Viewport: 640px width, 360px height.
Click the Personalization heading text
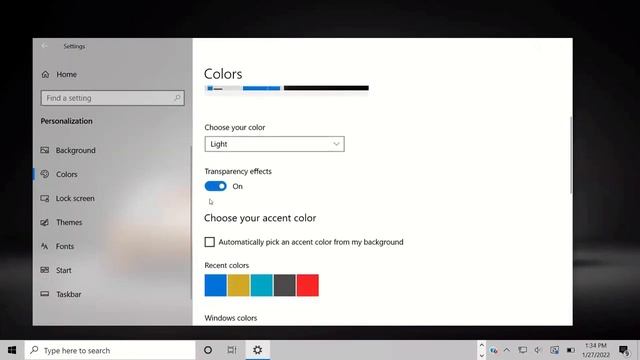pos(67,121)
